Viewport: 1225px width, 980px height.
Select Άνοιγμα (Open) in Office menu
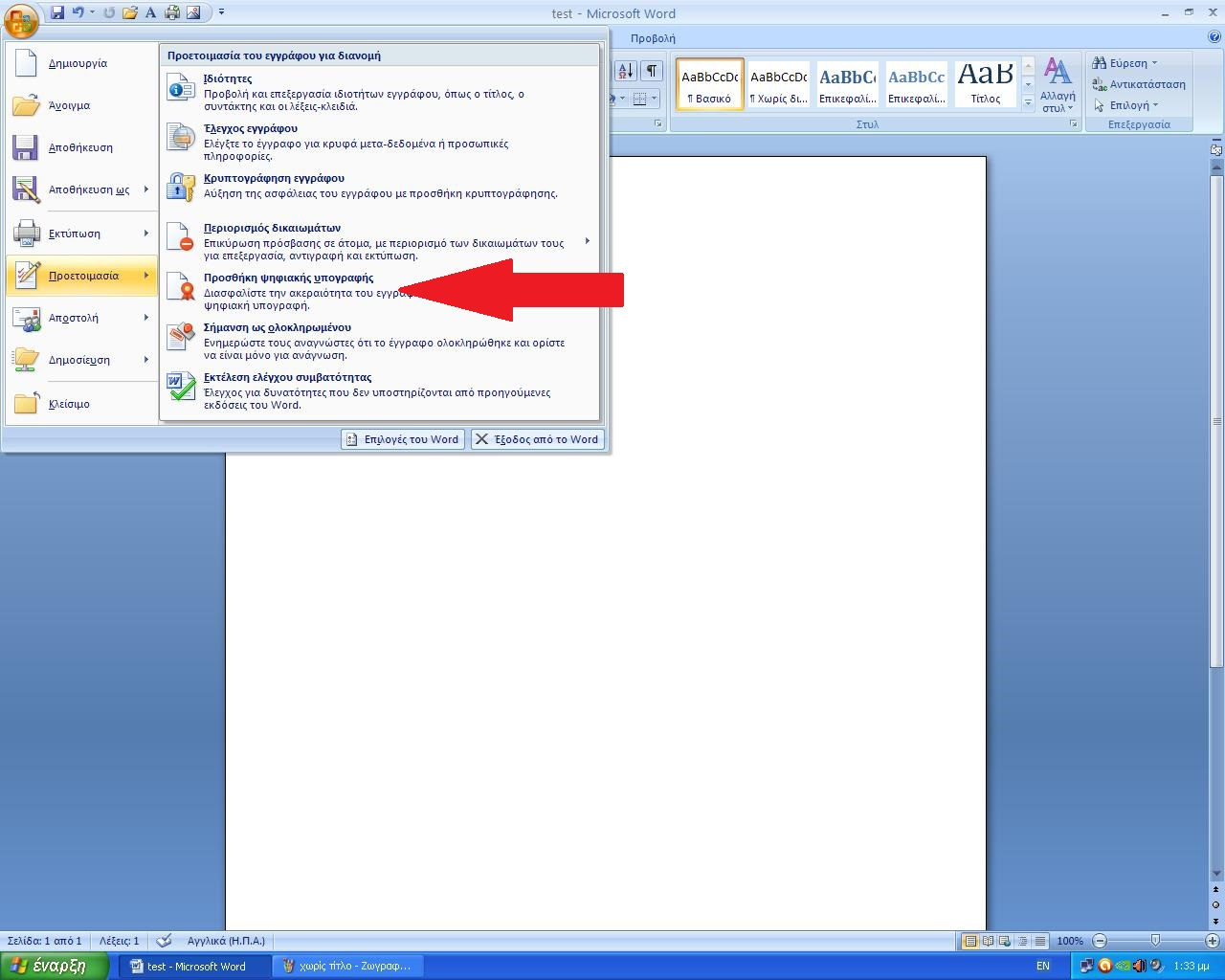click(x=83, y=105)
